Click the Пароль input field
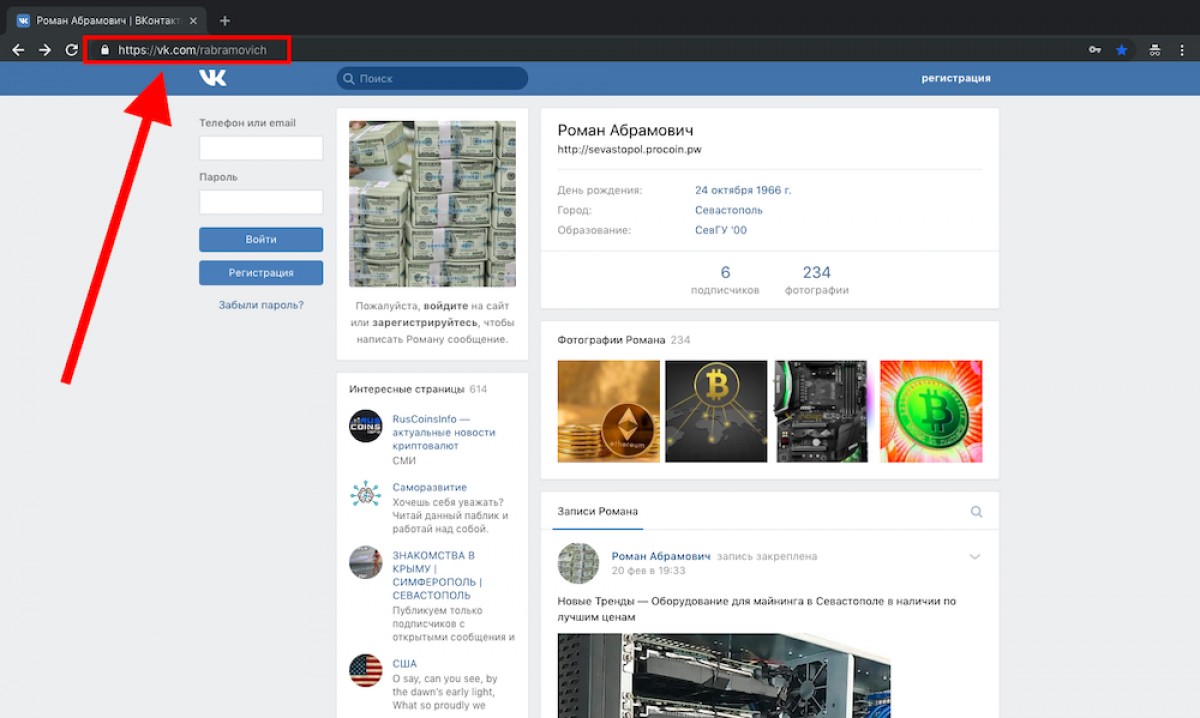Viewport: 1200px width, 718px height. (261, 202)
